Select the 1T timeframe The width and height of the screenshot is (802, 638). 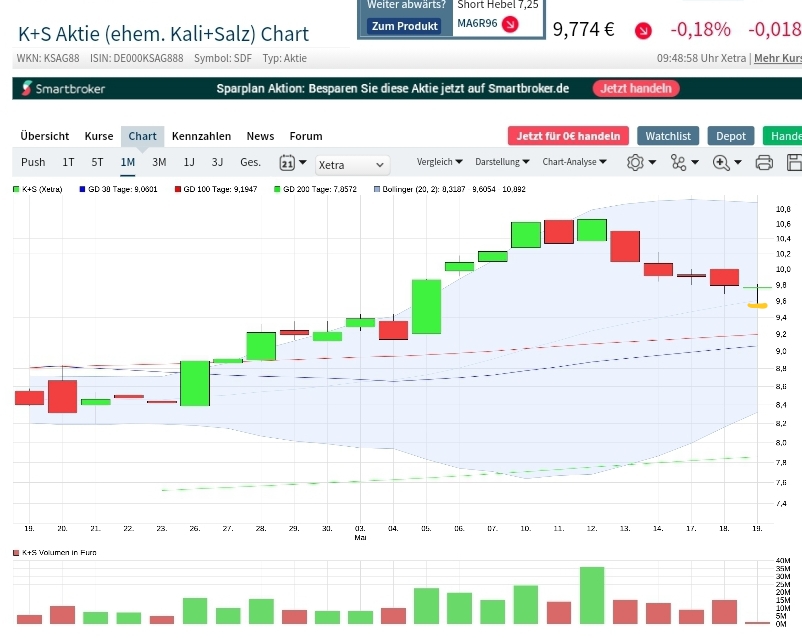pyautogui.click(x=68, y=162)
